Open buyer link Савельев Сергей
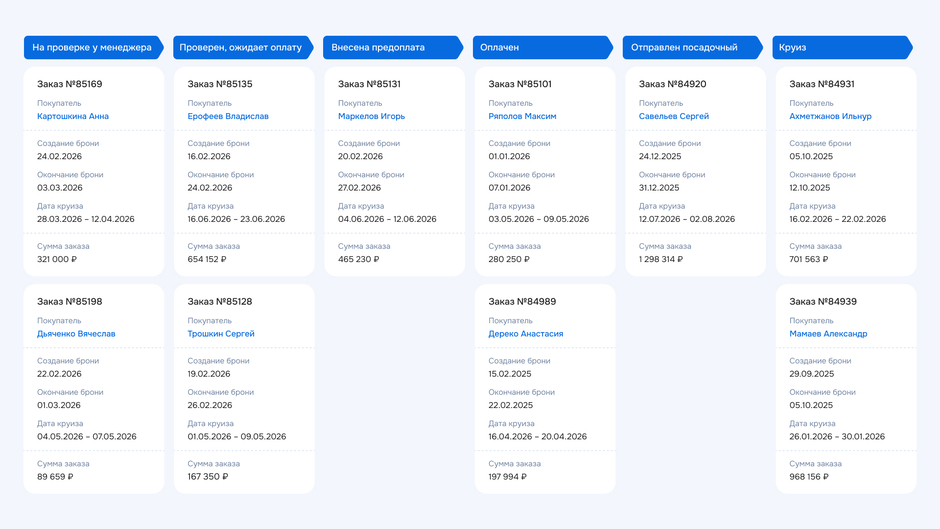 coord(674,116)
